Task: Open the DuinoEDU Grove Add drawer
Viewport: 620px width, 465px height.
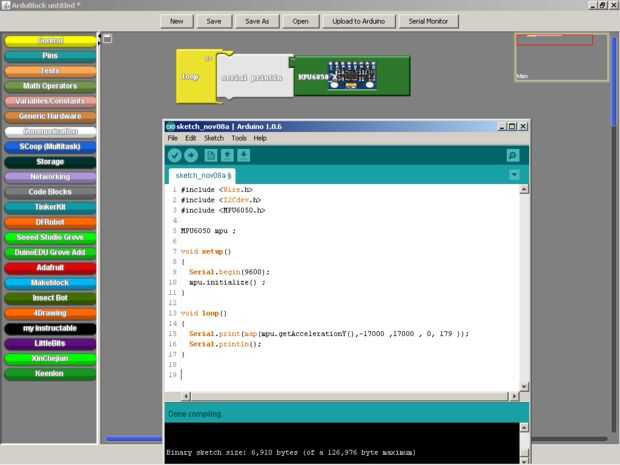Action: [50, 252]
